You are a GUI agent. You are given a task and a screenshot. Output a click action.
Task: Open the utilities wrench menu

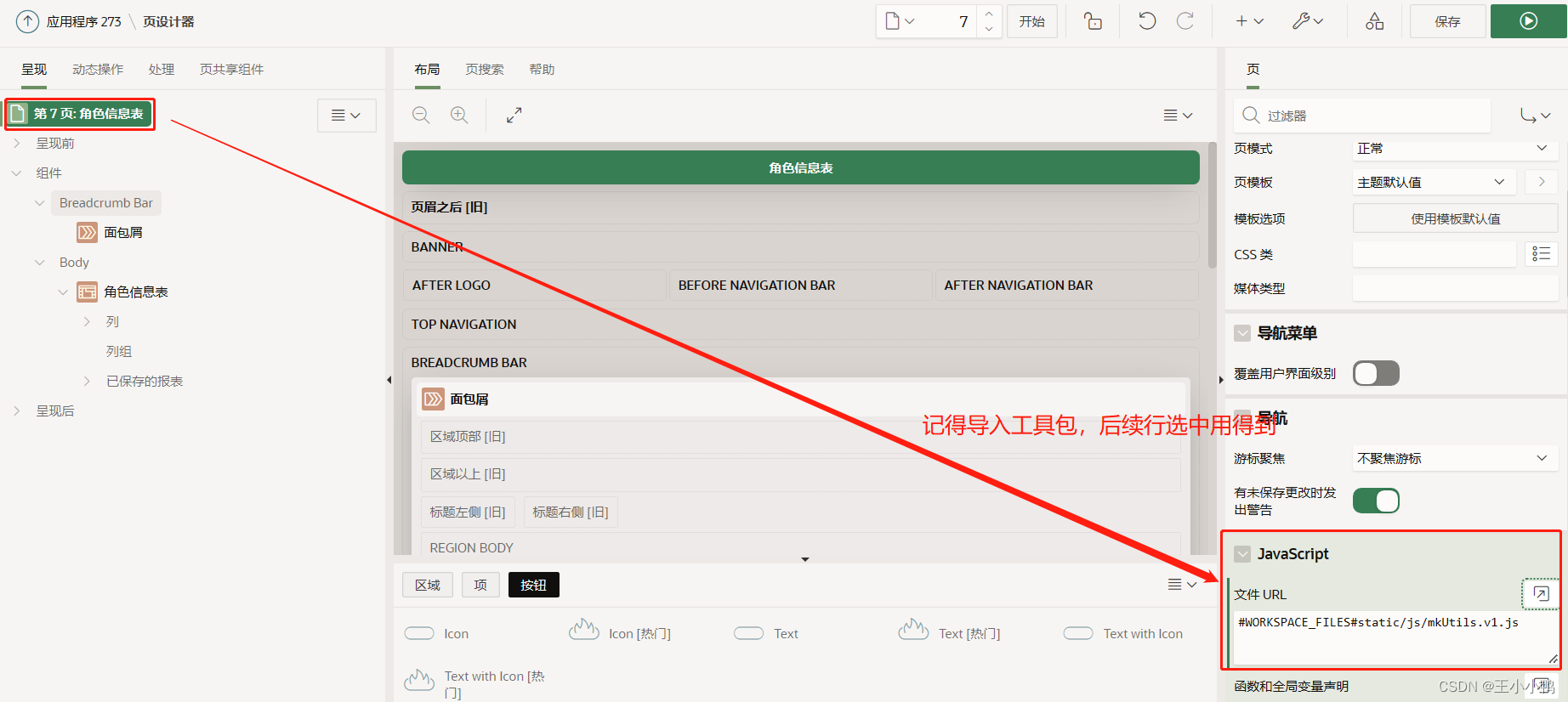pyautogui.click(x=1308, y=21)
